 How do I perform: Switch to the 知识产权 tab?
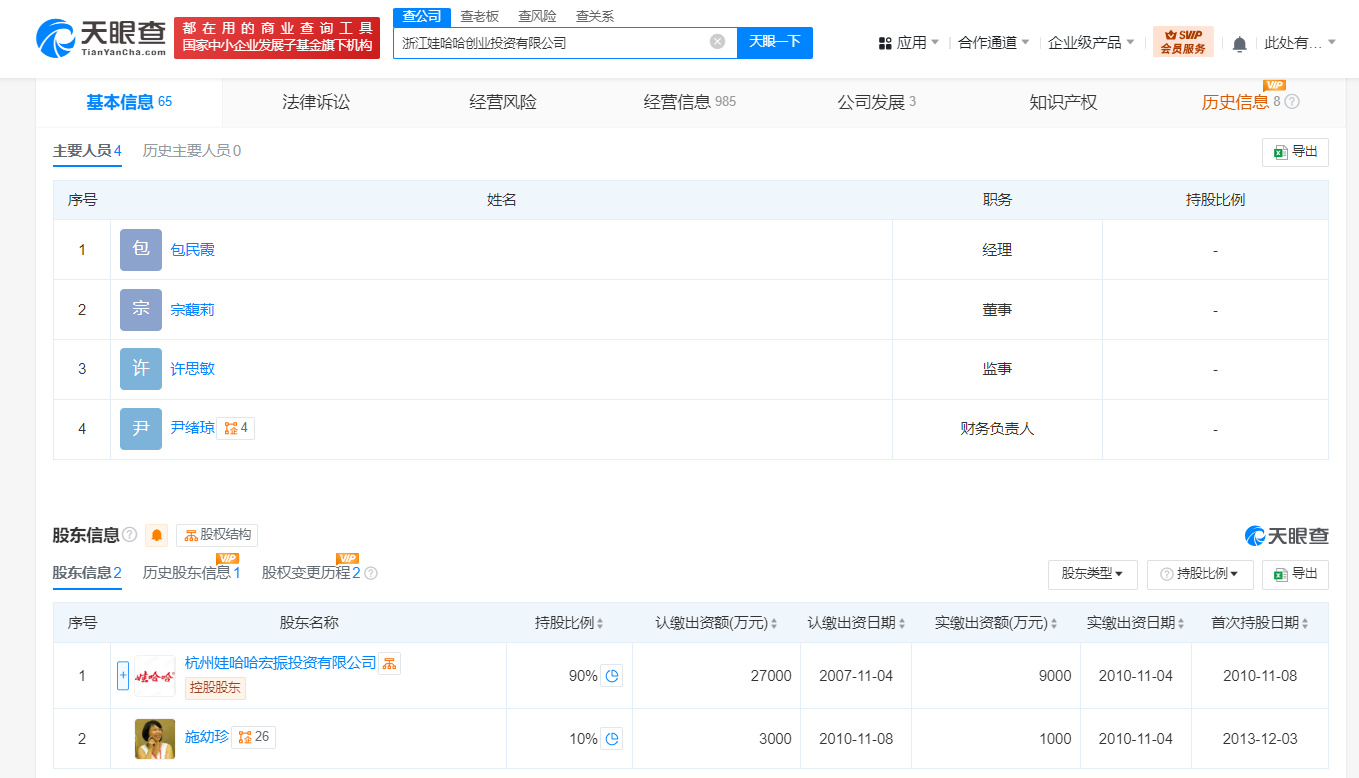1063,102
